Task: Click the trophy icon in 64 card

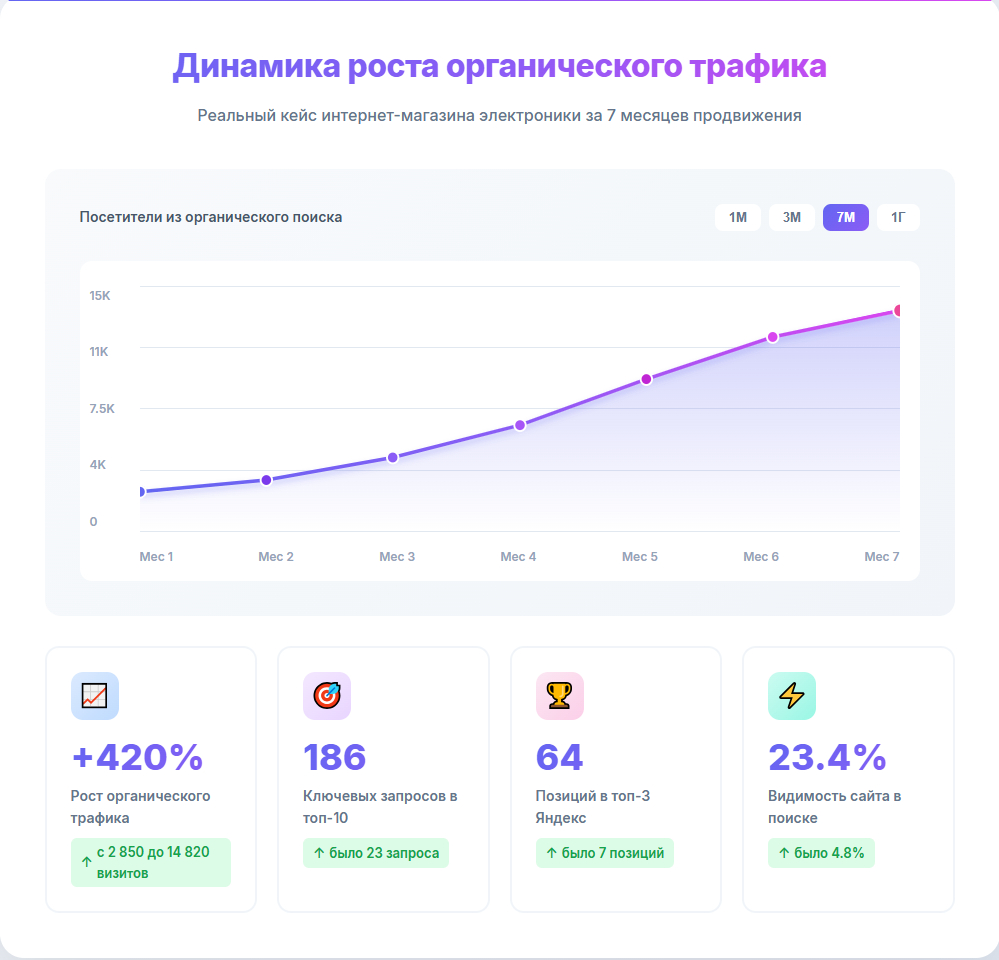Action: tap(560, 696)
